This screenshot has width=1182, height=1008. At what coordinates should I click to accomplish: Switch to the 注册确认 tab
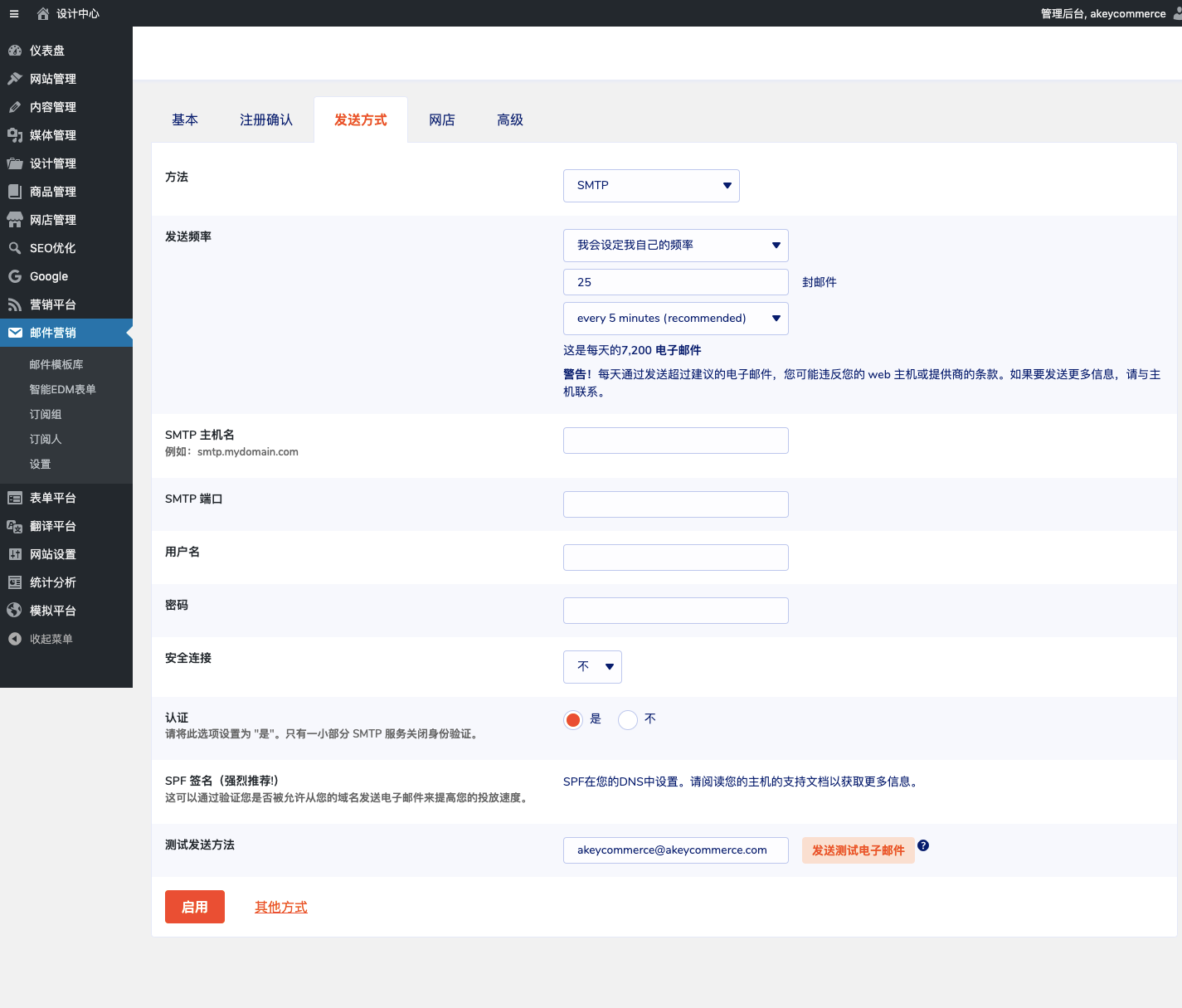click(266, 120)
